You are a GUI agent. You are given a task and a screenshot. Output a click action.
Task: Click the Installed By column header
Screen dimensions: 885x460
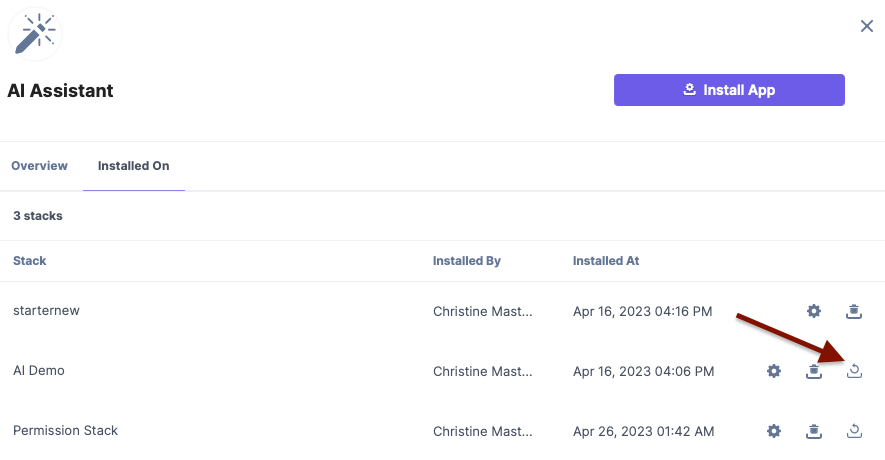pos(467,261)
